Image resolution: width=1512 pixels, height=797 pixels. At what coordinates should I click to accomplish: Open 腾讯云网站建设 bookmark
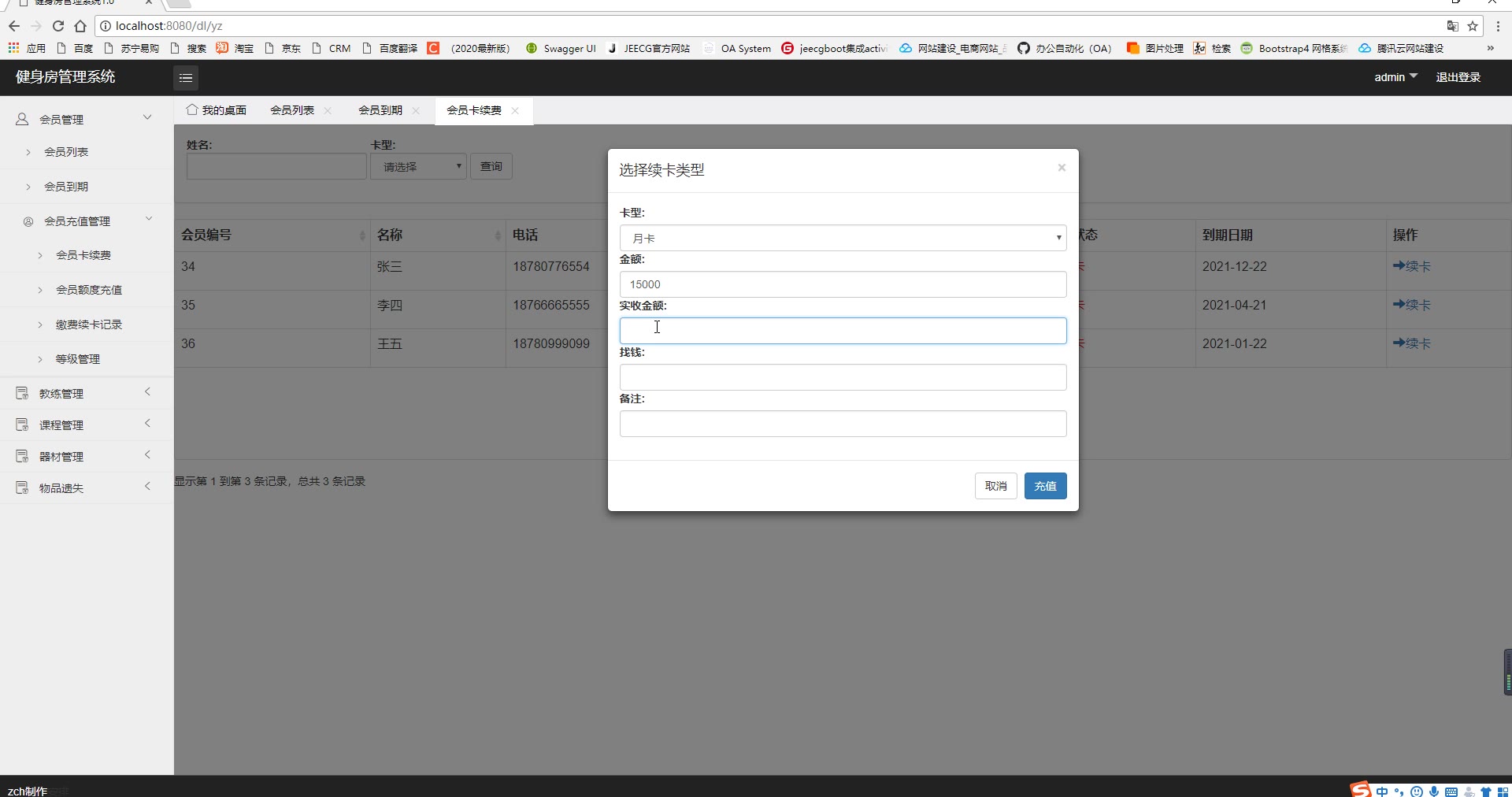[x=1401, y=48]
